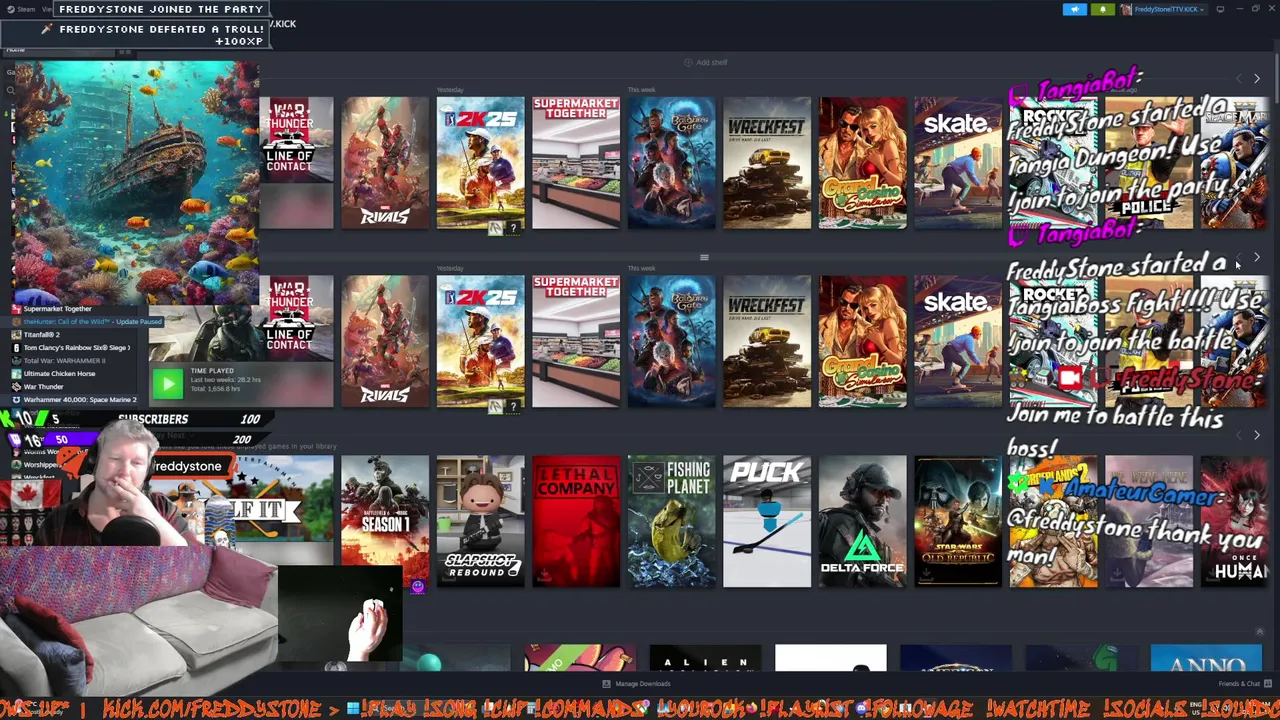
Task: Advance the top shelf with its right arrow
Action: pyautogui.click(x=1257, y=78)
